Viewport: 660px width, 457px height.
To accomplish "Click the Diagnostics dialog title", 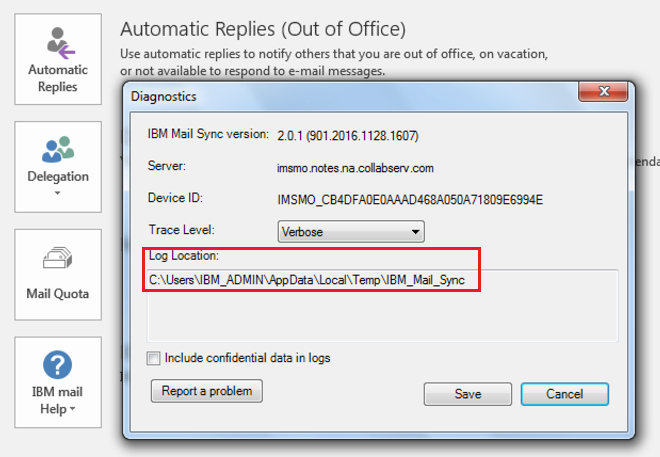I will click(164, 96).
